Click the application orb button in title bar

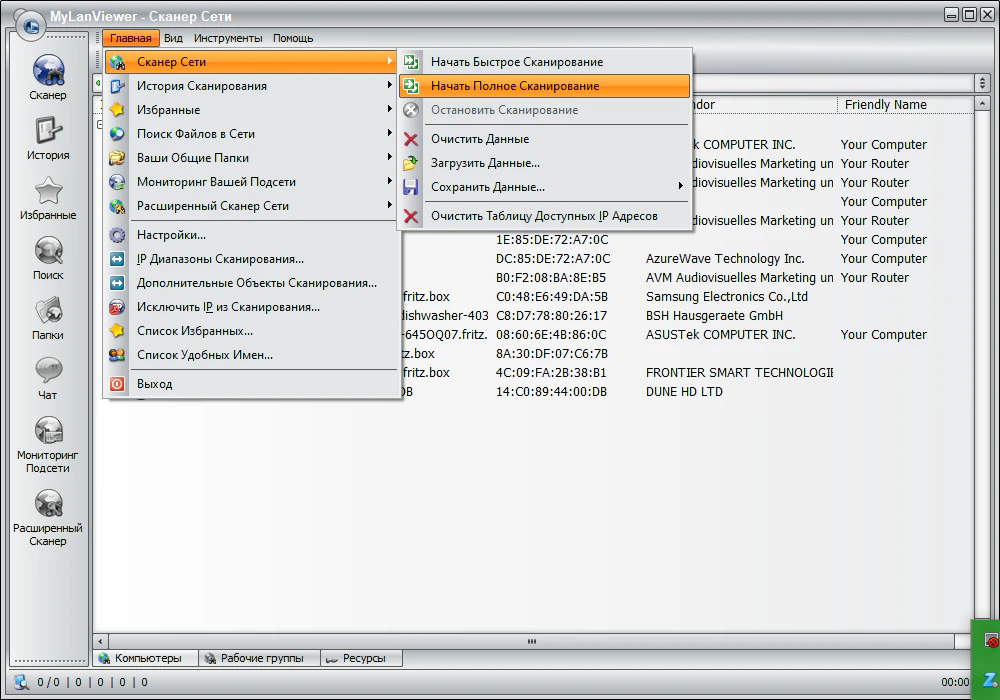tap(30, 25)
